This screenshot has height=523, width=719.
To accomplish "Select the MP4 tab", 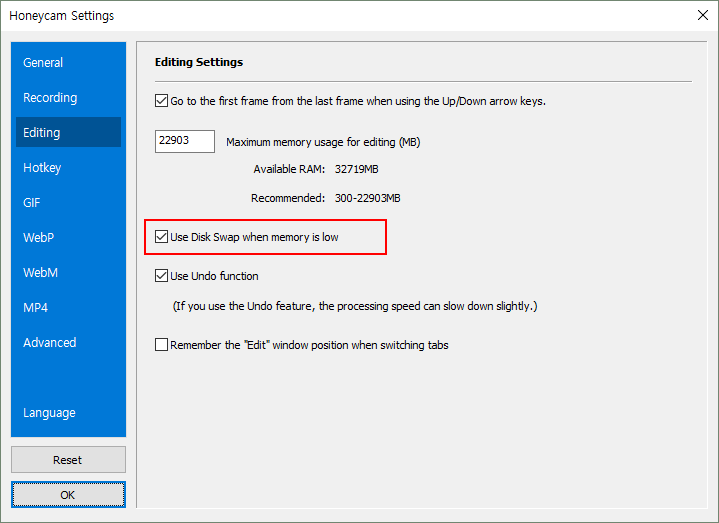I will [x=36, y=307].
